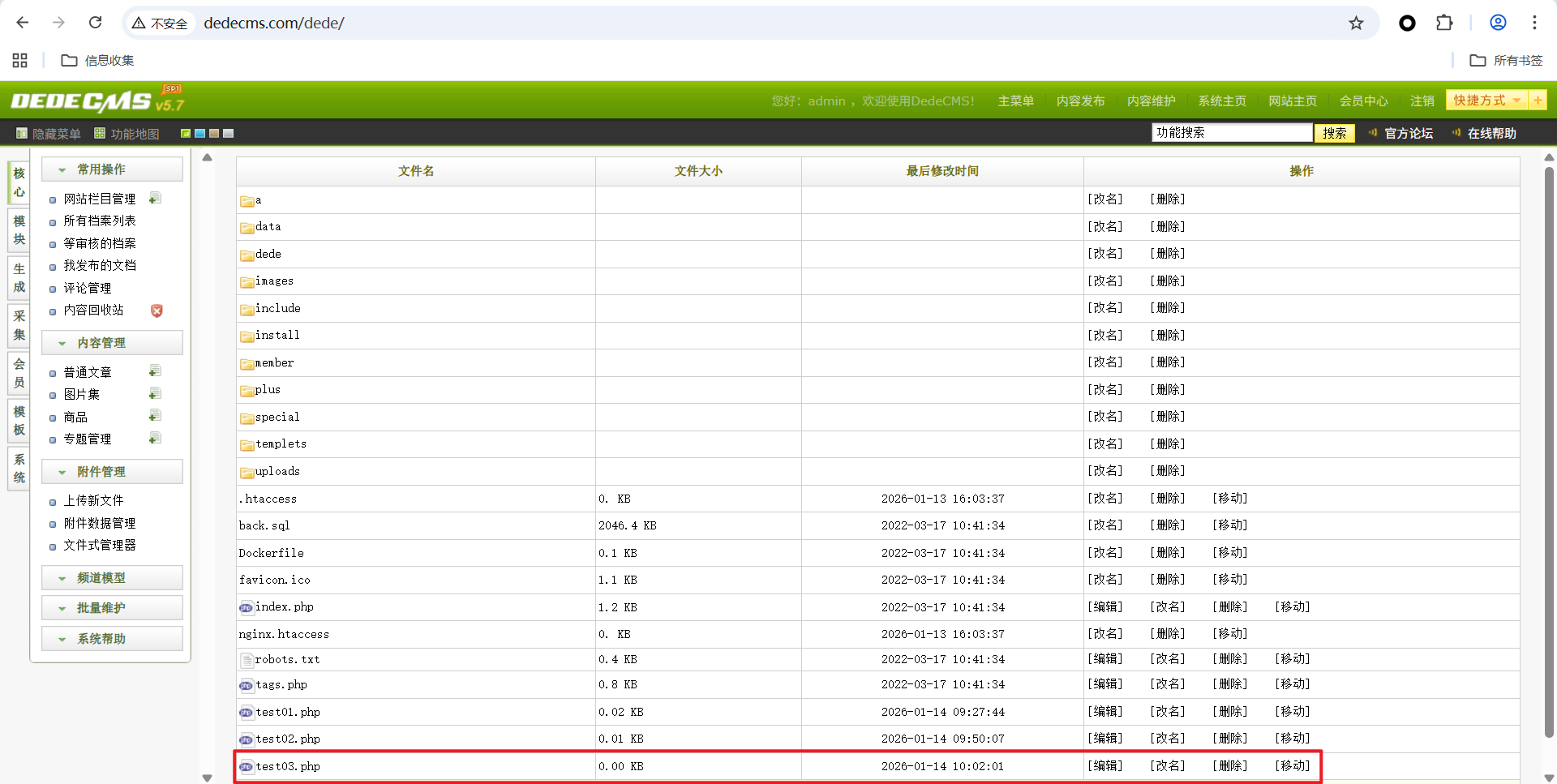Focus the 功能搜索 search field
The width and height of the screenshot is (1557, 784).
1232,133
